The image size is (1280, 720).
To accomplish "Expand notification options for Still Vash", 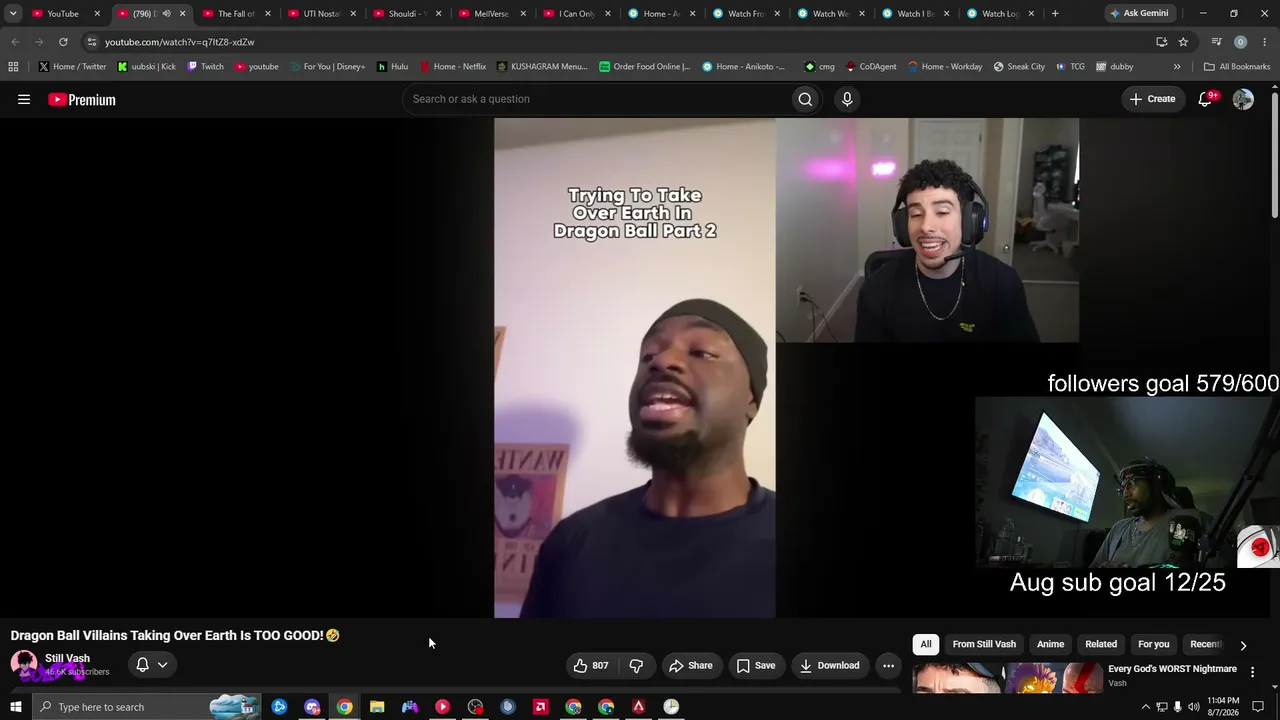I will (162, 665).
